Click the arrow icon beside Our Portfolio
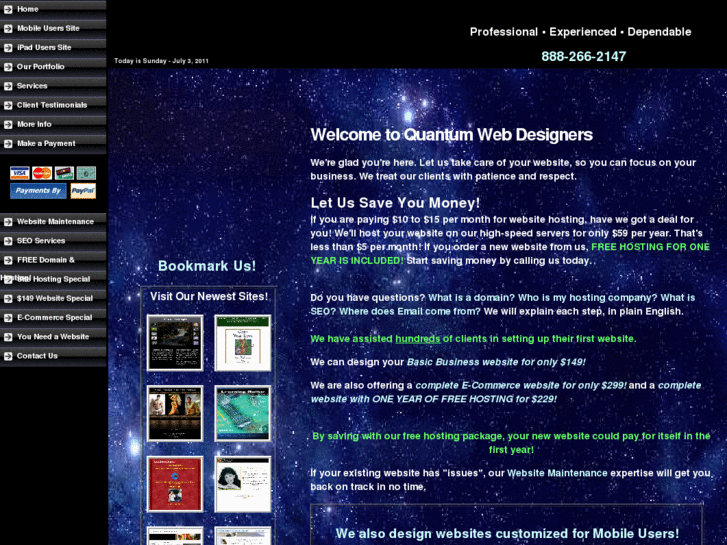The height and width of the screenshot is (545, 727). [8, 67]
